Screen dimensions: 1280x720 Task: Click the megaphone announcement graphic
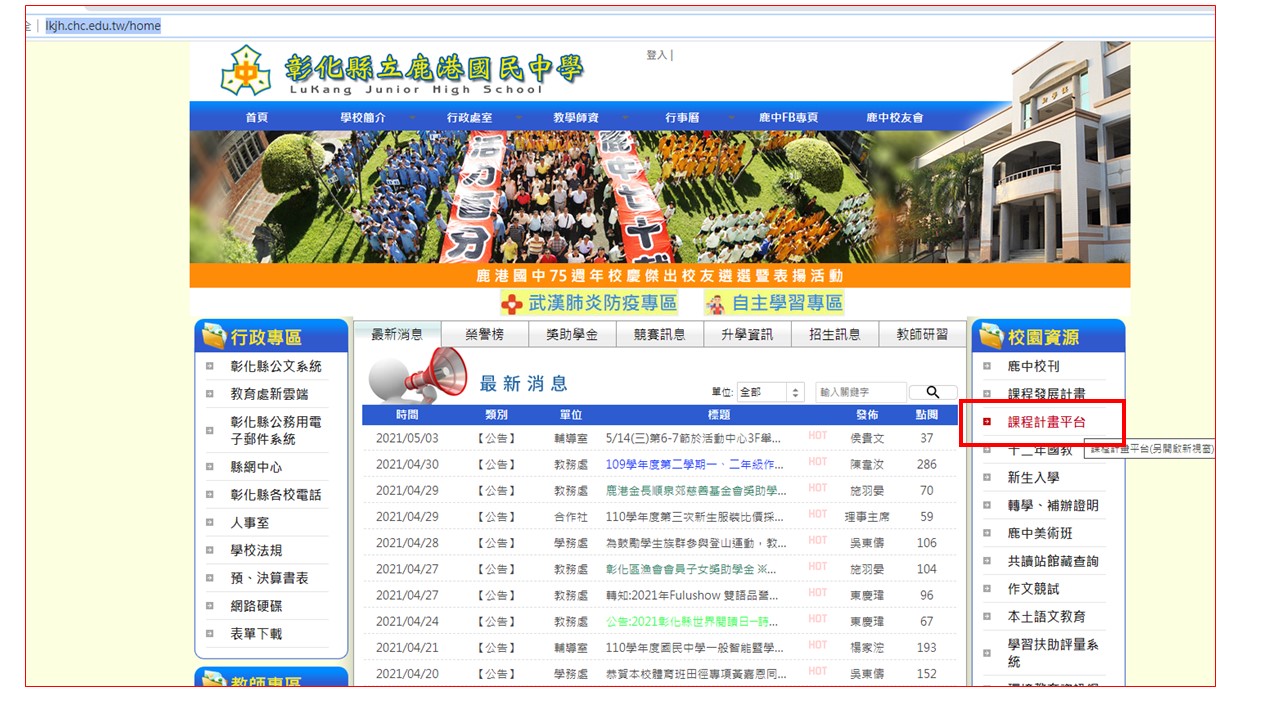point(418,375)
